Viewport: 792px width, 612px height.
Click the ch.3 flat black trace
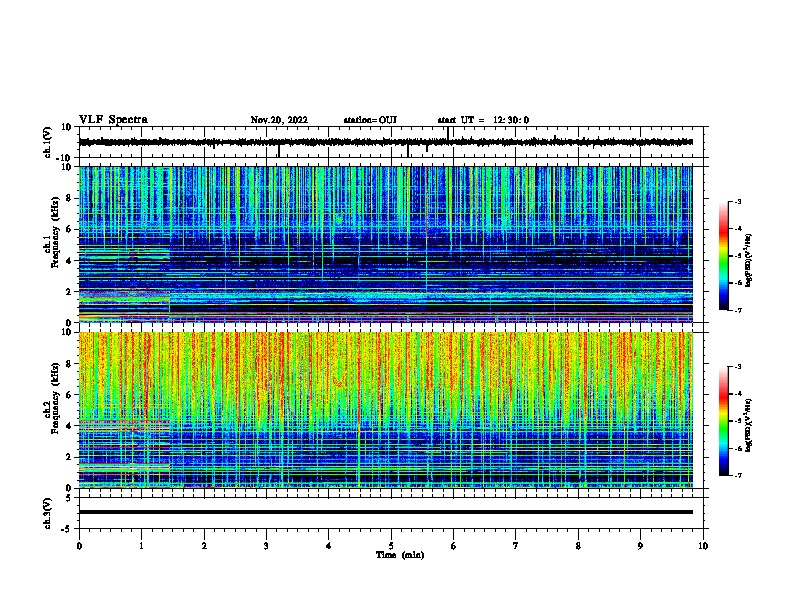click(386, 512)
